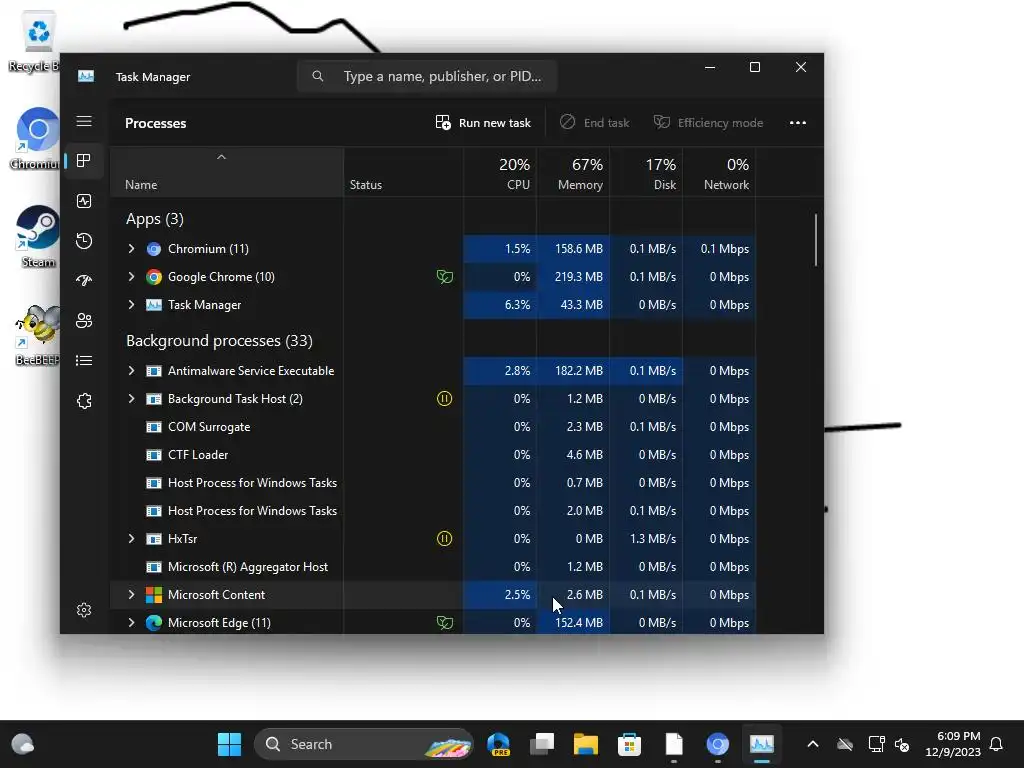Open the Recycle Bin desktop icon
The height and width of the screenshot is (768, 1024).
tap(35, 42)
